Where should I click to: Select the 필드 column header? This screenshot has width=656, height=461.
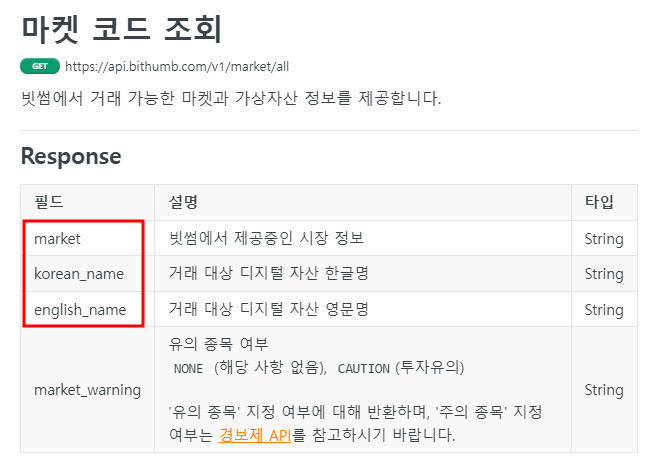click(x=48, y=202)
